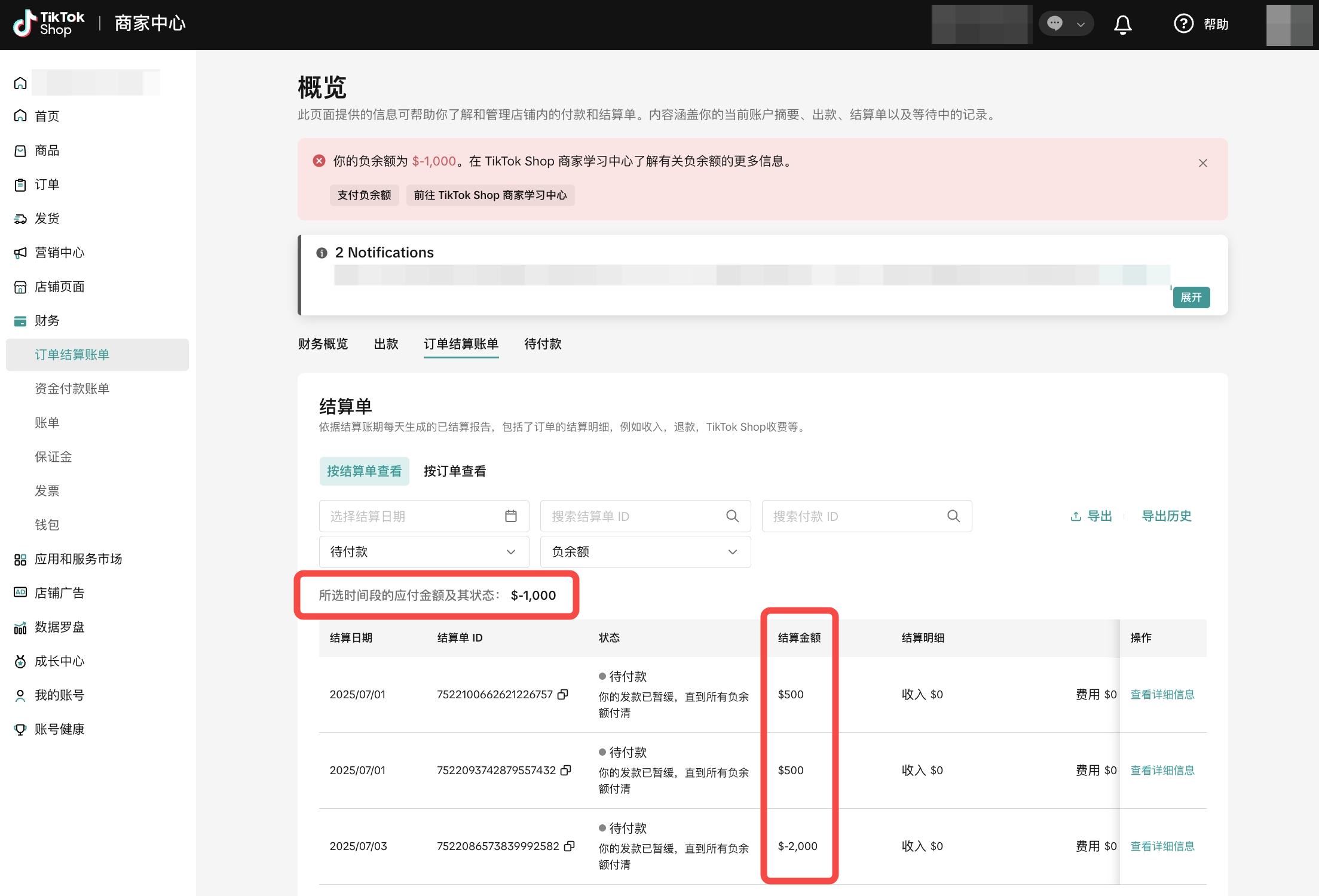Switch to 按结算单查看 view
The image size is (1319, 896).
click(x=364, y=471)
